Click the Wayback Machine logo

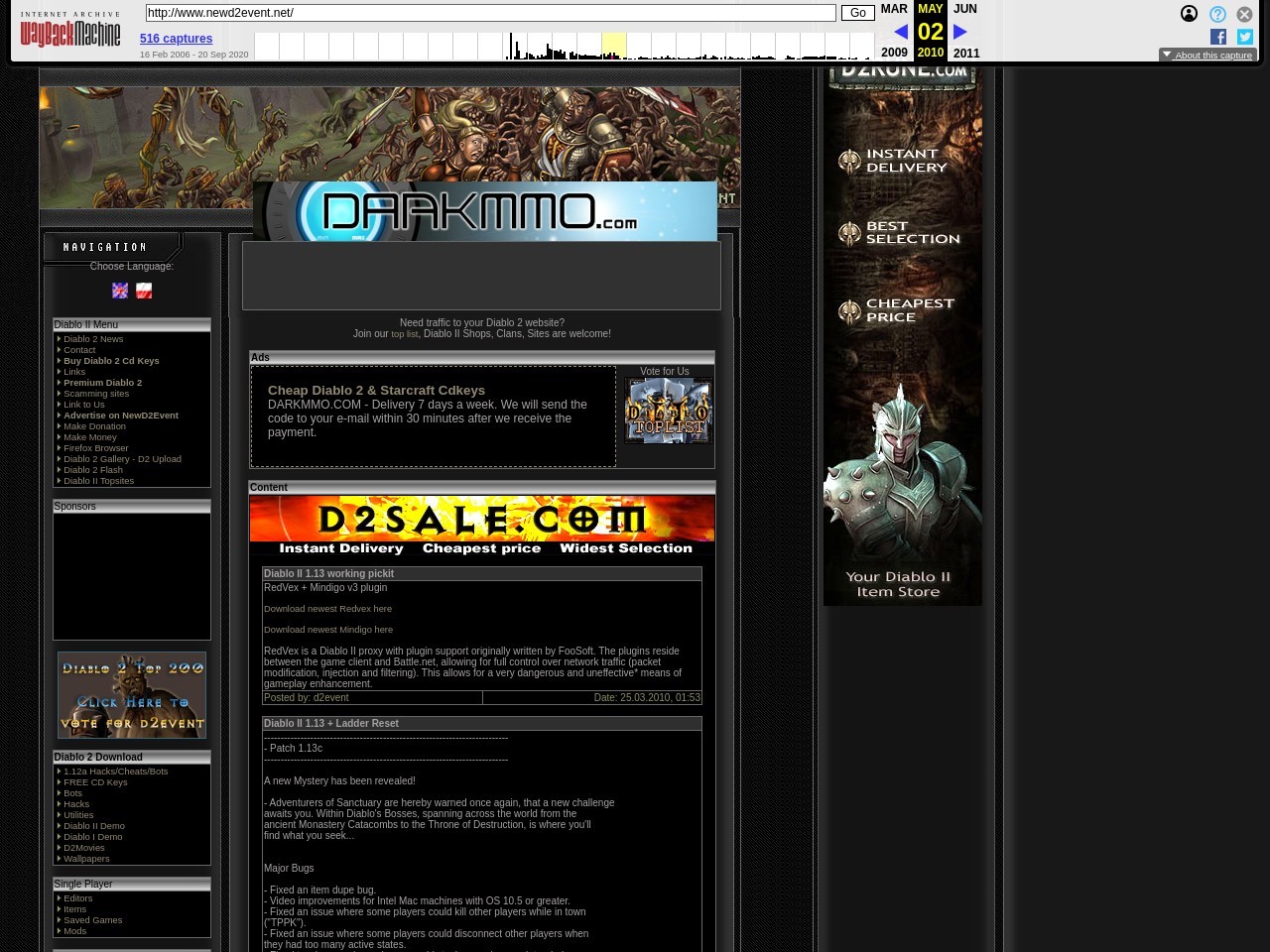(x=70, y=32)
